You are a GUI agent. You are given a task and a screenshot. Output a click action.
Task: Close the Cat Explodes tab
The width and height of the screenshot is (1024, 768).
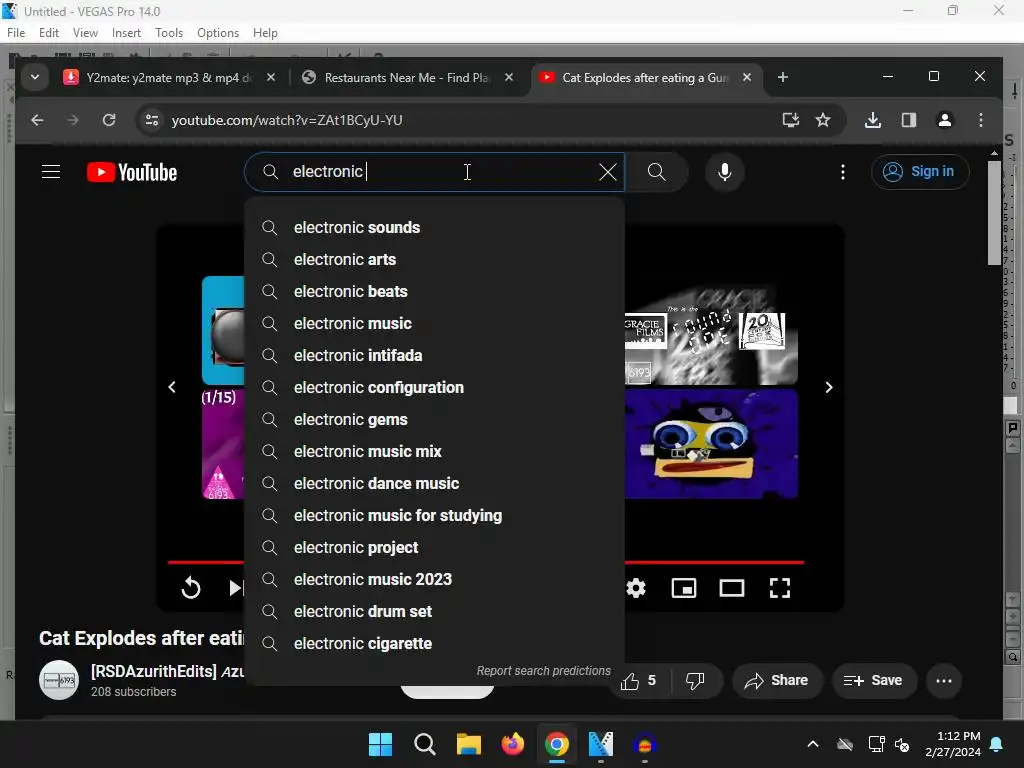(746, 77)
